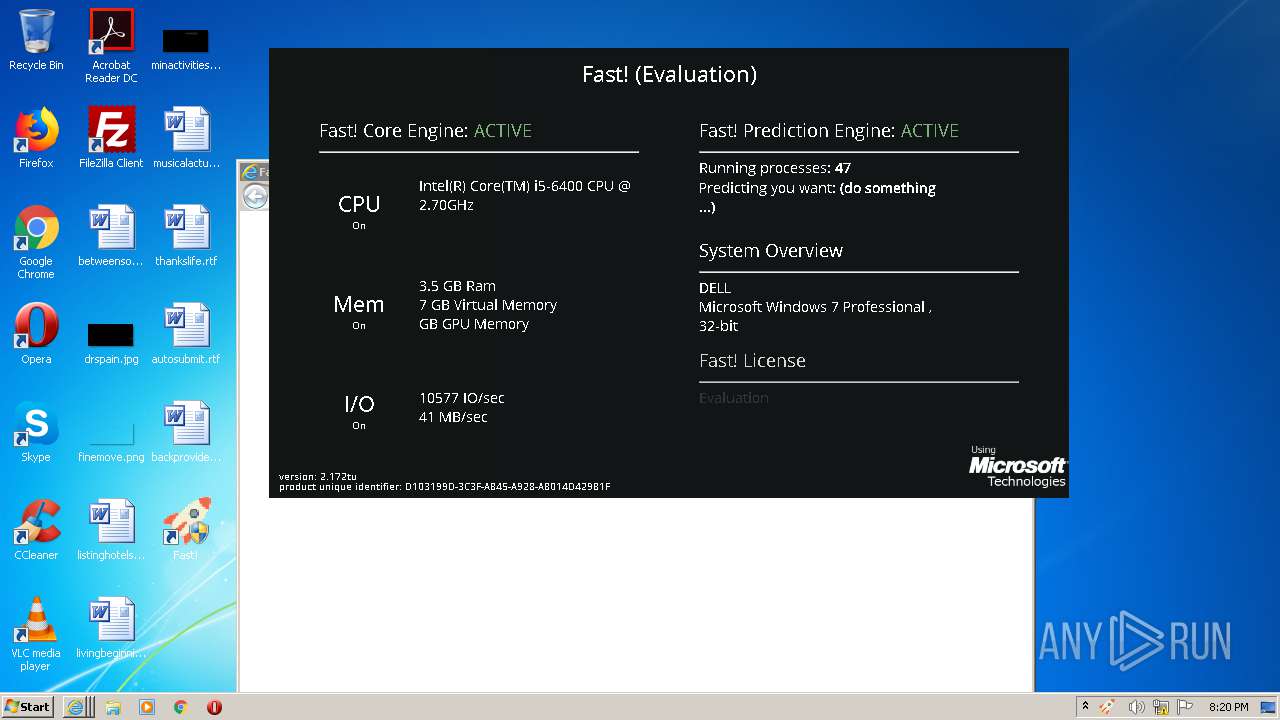The height and width of the screenshot is (720, 1280).
Task: Open Windows Explorer from taskbar
Action: pos(113,706)
